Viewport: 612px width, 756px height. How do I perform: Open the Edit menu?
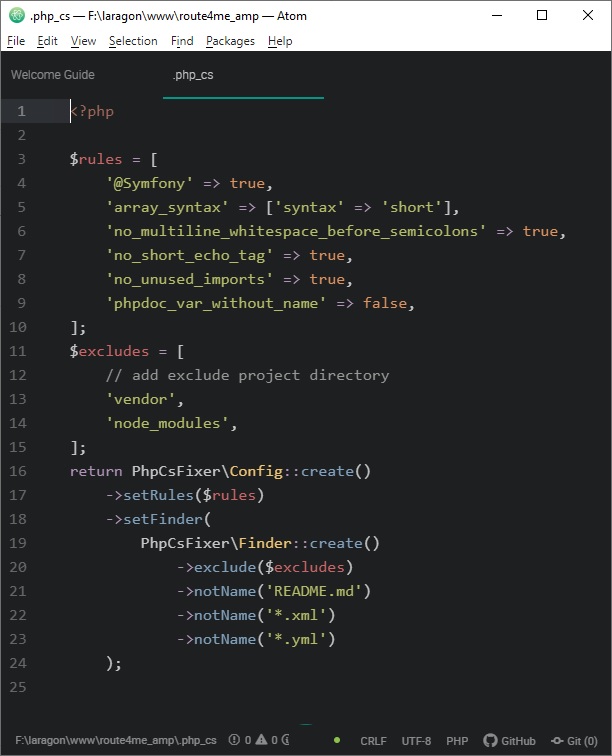click(x=47, y=41)
